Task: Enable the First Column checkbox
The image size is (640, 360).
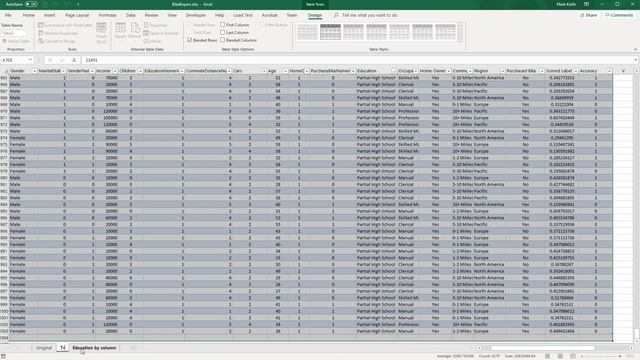Action: (x=222, y=25)
